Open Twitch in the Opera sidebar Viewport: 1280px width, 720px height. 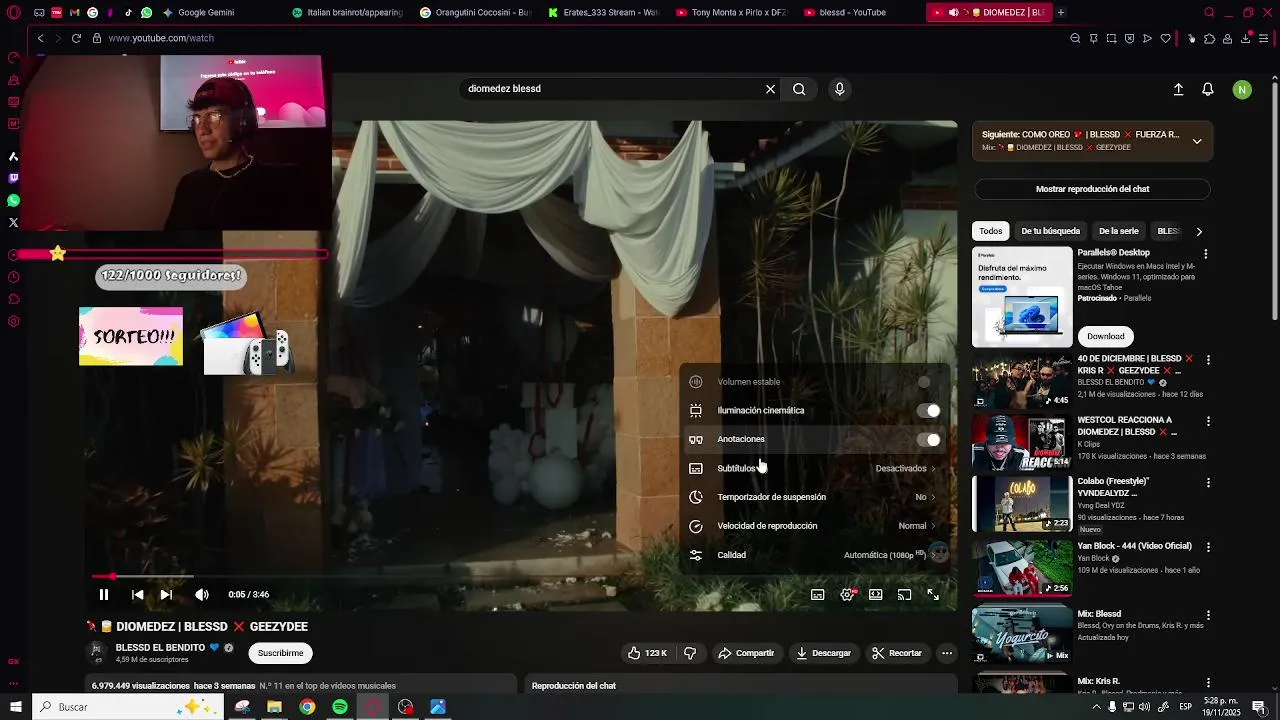pyautogui.click(x=13, y=178)
